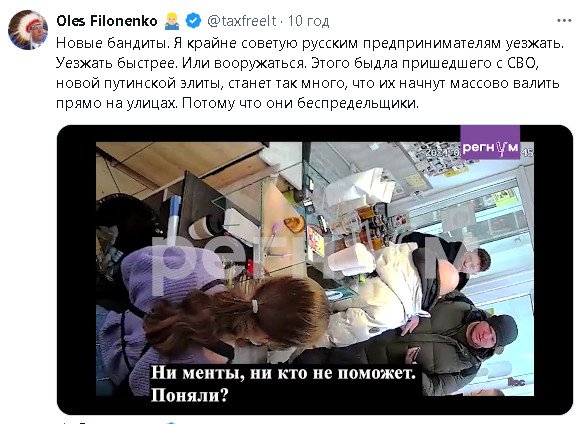Click the tweet line starting "Новые бандиты"
This screenshot has width=582, height=424.
pyautogui.click(x=310, y=43)
